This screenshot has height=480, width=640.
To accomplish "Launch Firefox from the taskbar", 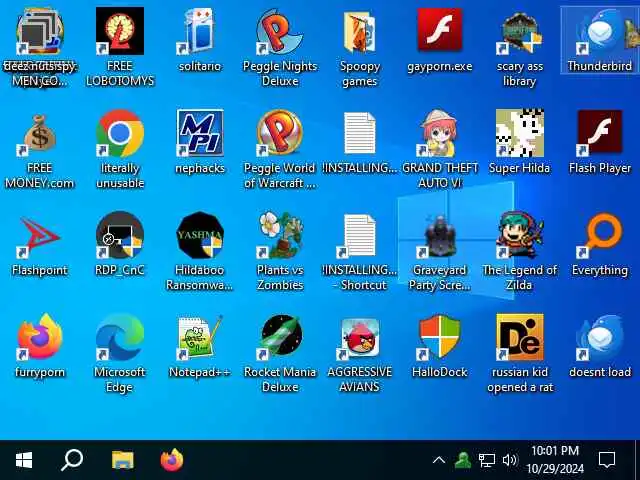I will 172,460.
